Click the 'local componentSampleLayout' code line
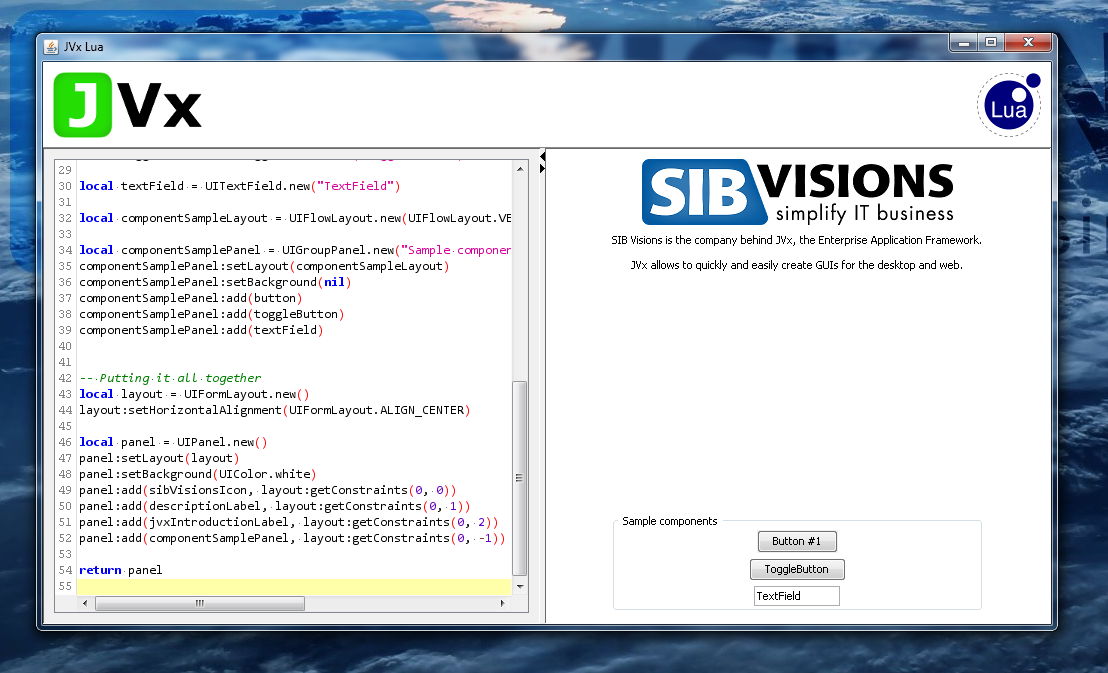The image size is (1108, 673). [295, 218]
